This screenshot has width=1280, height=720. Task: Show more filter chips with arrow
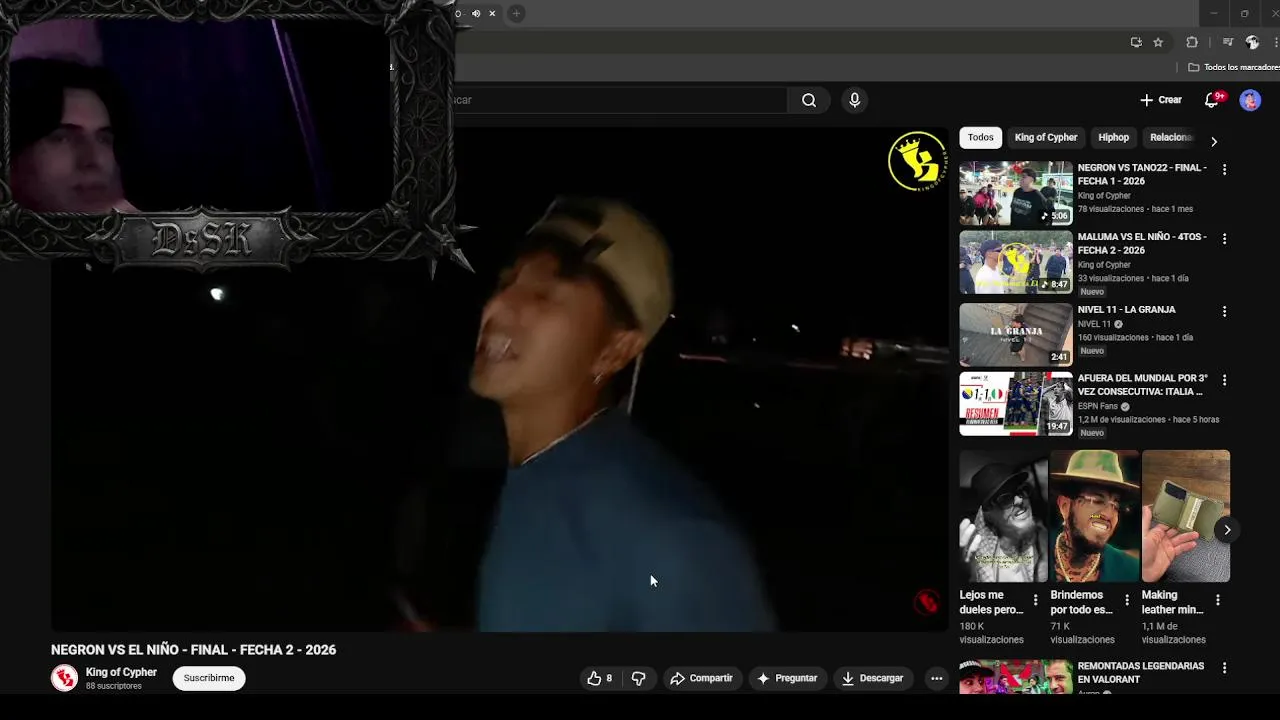tap(1214, 141)
